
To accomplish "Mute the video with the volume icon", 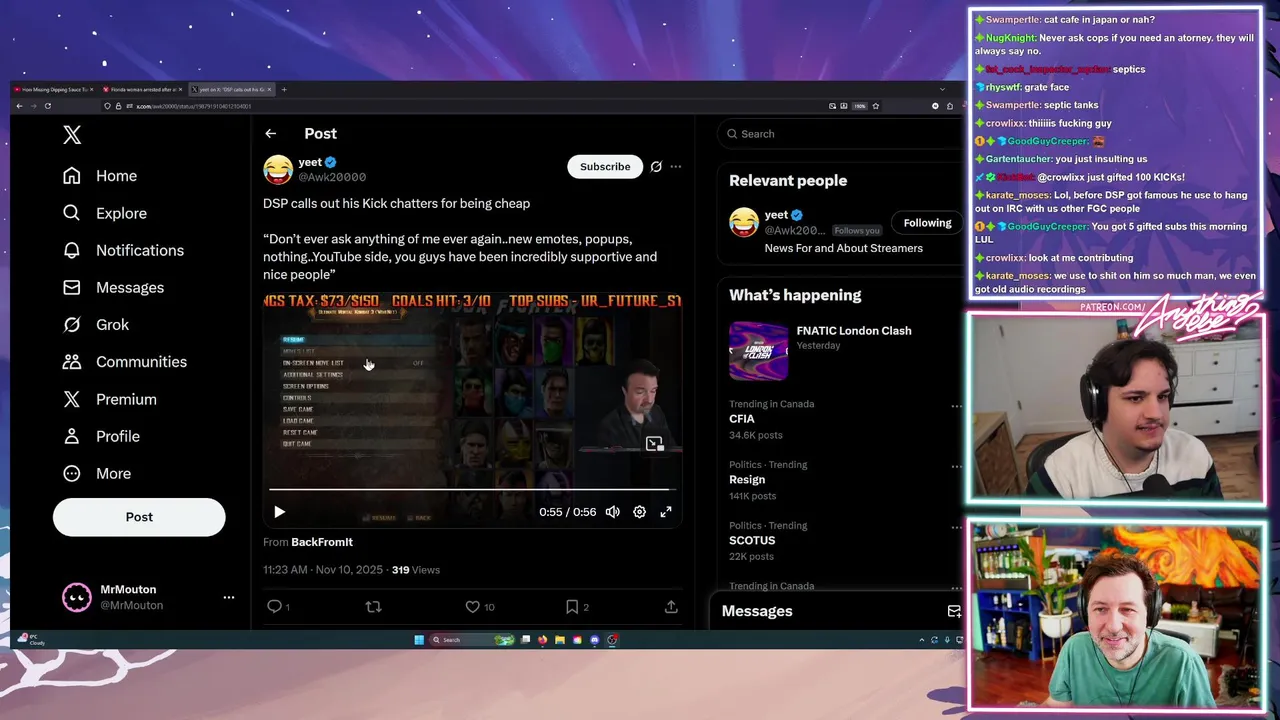I will click(x=613, y=512).
